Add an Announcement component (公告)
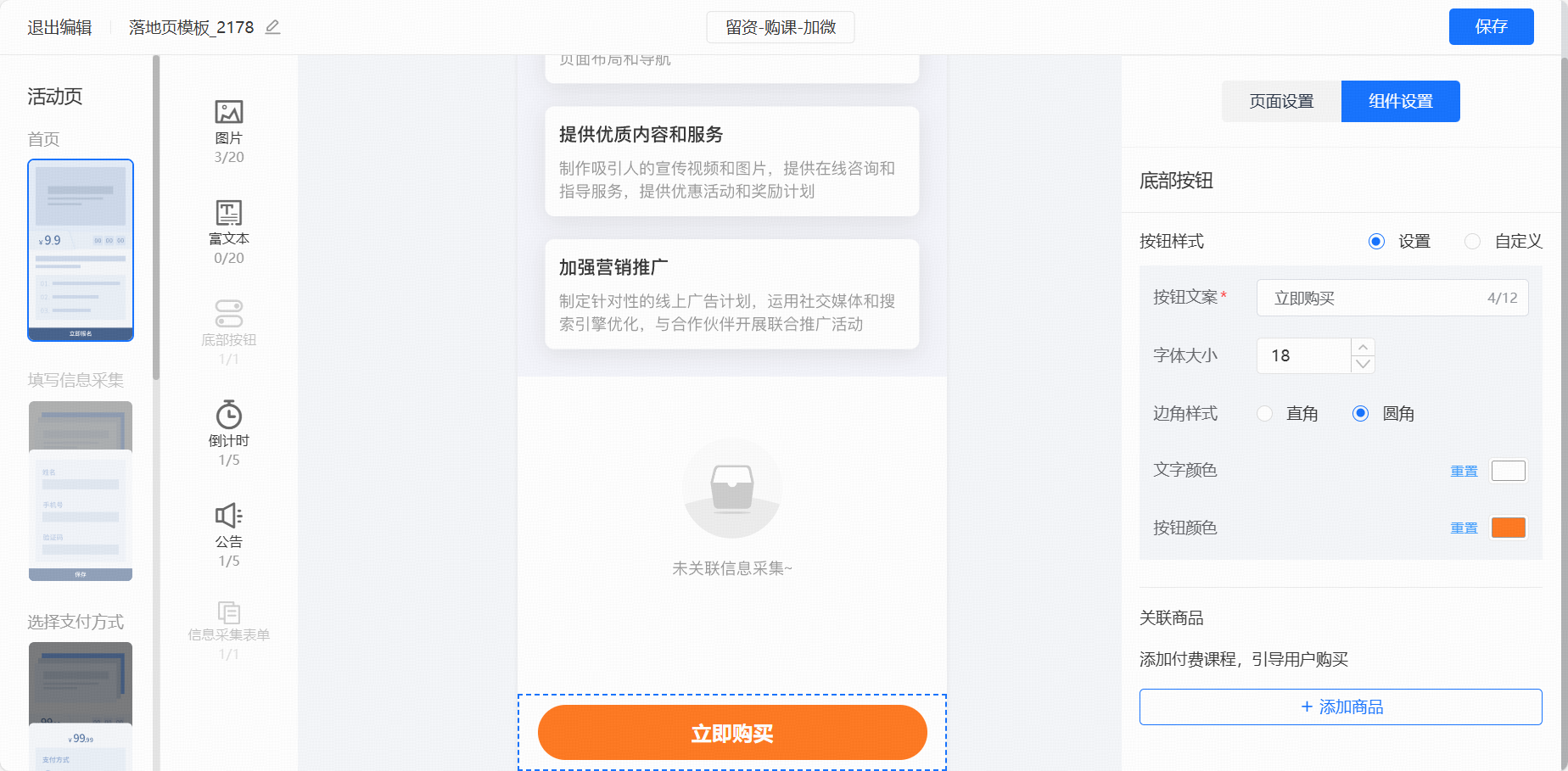Screen dimensions: 1568x771 pyautogui.click(x=229, y=534)
